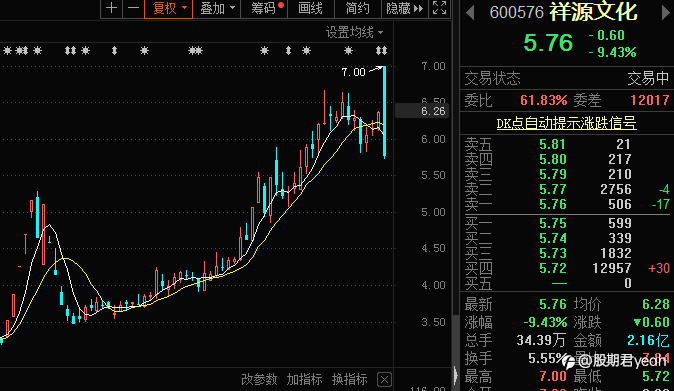The image size is (674, 391).
Task: Select 卖五 price 5.81
Action: point(552,144)
